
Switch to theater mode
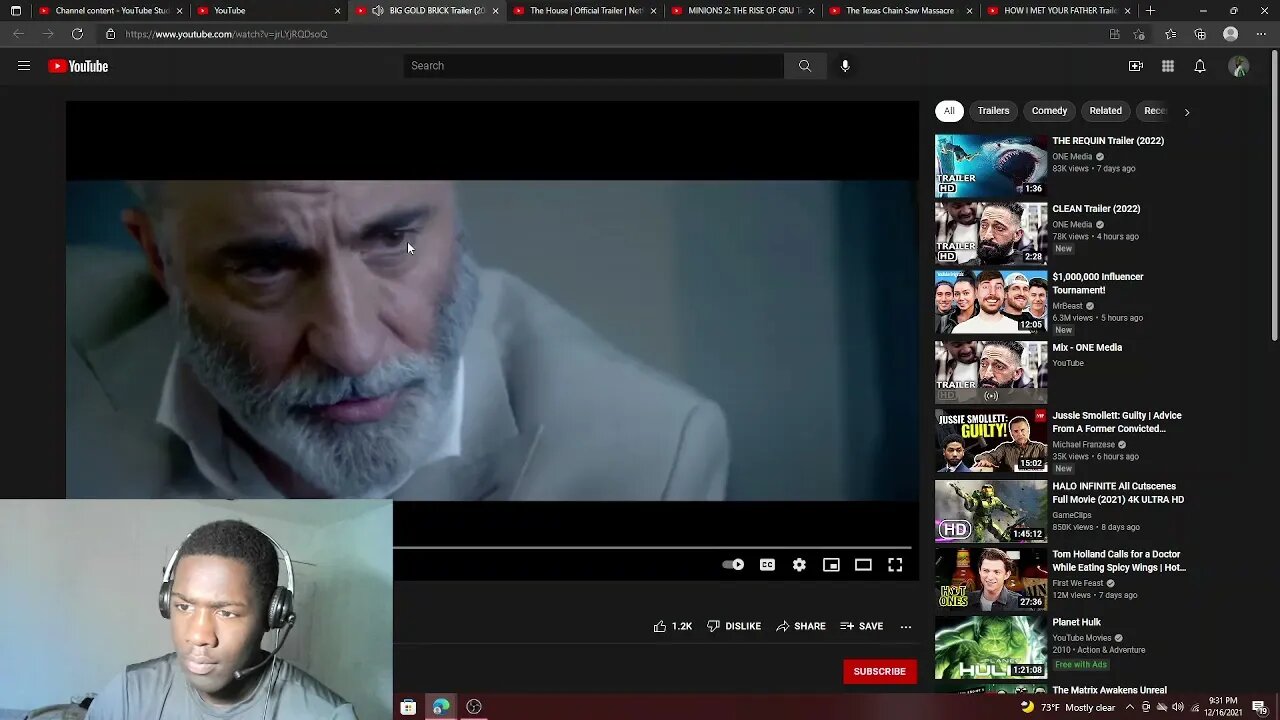pyautogui.click(x=863, y=565)
